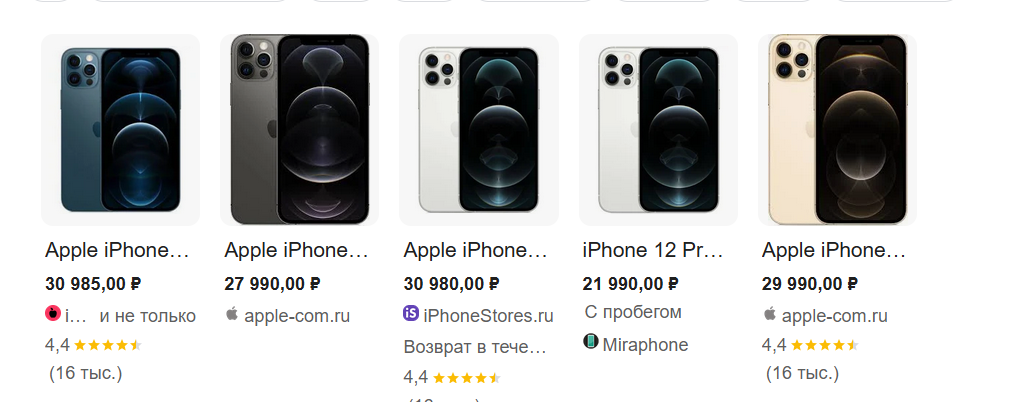Open the silver iPhone image priced 30 980,00 ₽

pyautogui.click(x=478, y=130)
